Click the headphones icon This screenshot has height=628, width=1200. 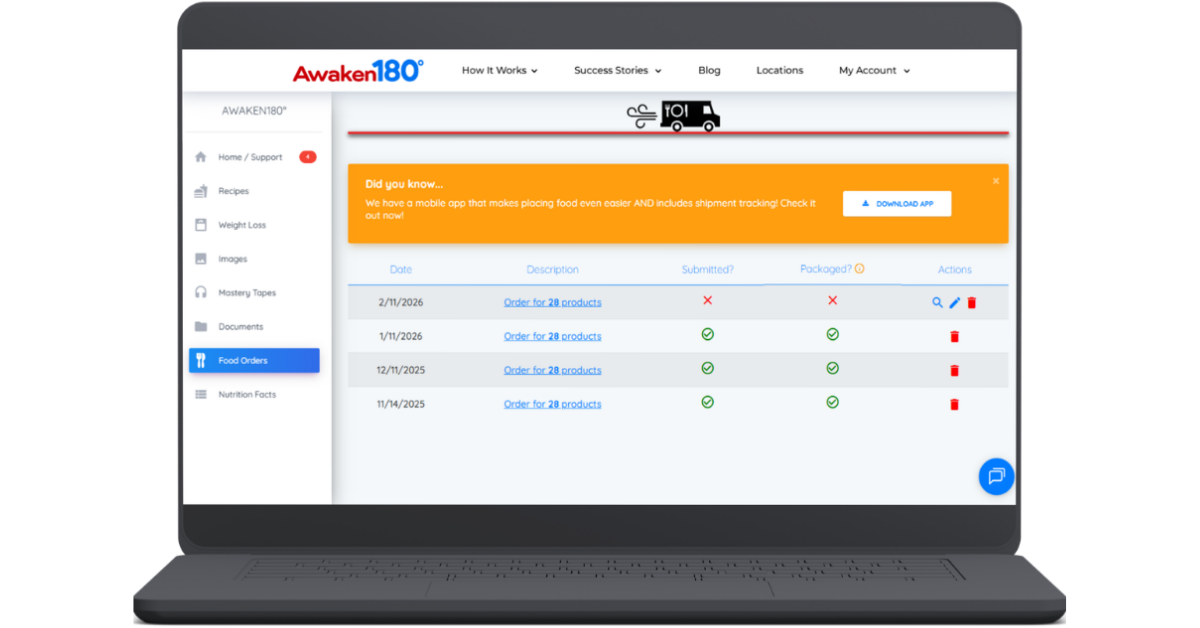coord(201,293)
